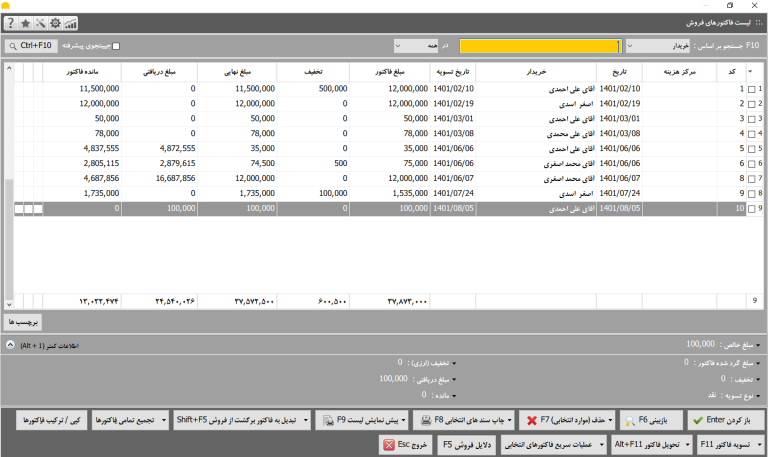This screenshot has height=457, width=768.
Task: Enable the advanced search checkbox
Action: (x=116, y=46)
